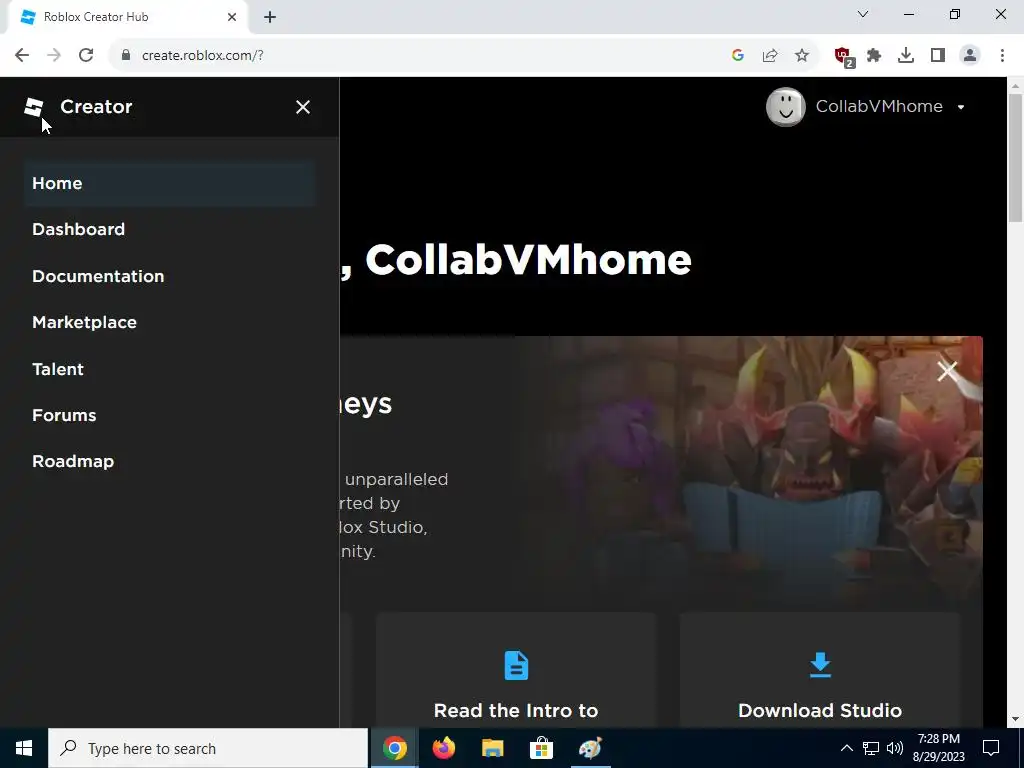
Task: Show Chrome downloads icon
Action: click(x=906, y=56)
